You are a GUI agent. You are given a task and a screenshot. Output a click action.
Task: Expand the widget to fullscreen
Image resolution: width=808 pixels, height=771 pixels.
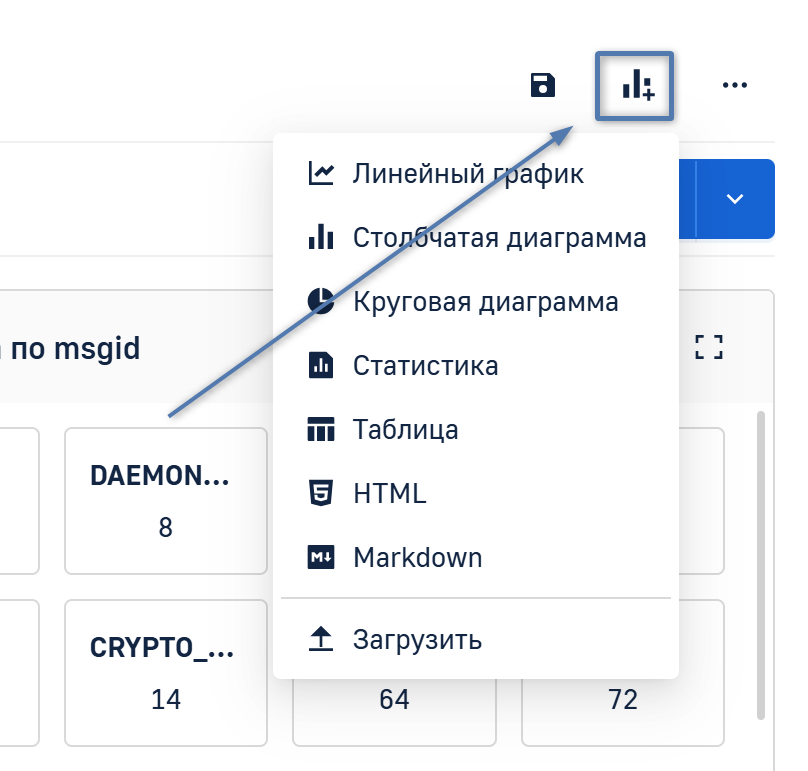708,347
